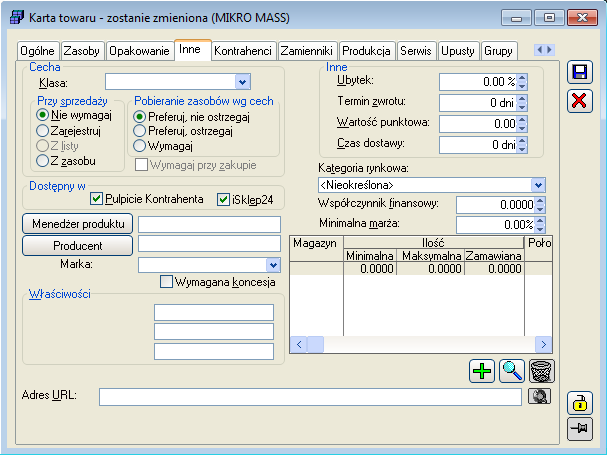
Task: Click the Magazyn column header
Action: click(316, 249)
